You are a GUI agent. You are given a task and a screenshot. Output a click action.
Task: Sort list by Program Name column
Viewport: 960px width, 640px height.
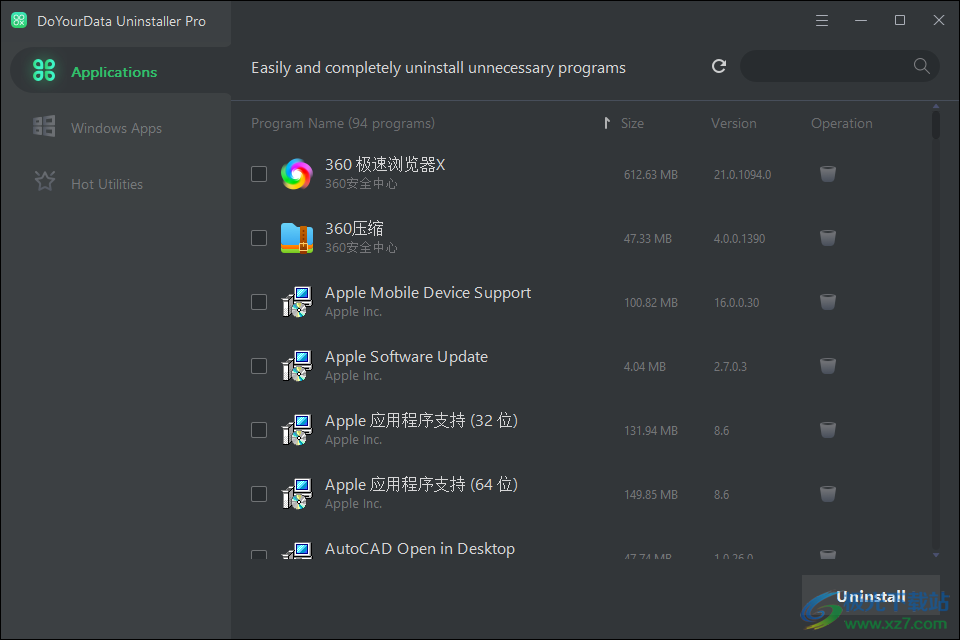point(343,123)
